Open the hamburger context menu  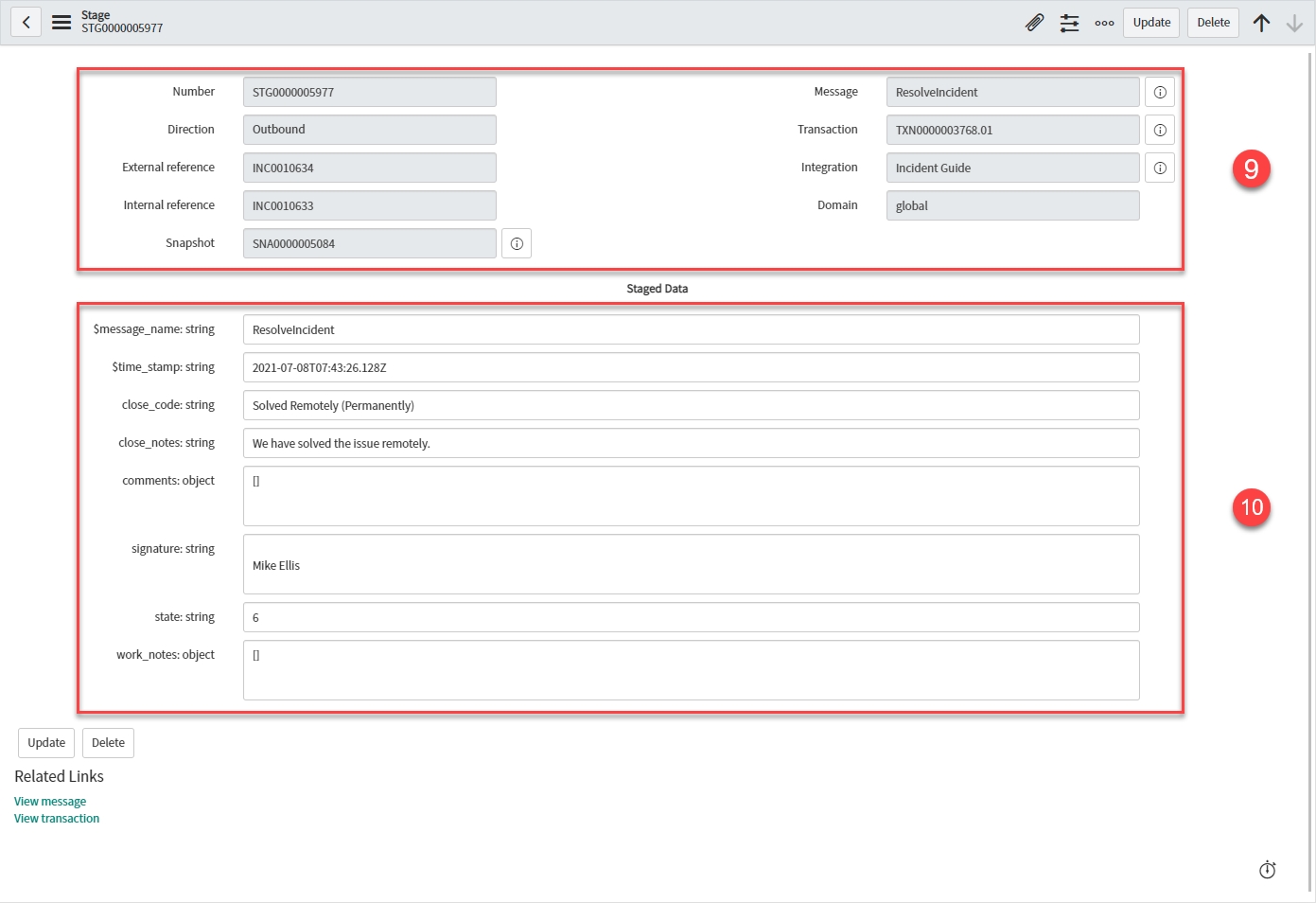(61, 22)
